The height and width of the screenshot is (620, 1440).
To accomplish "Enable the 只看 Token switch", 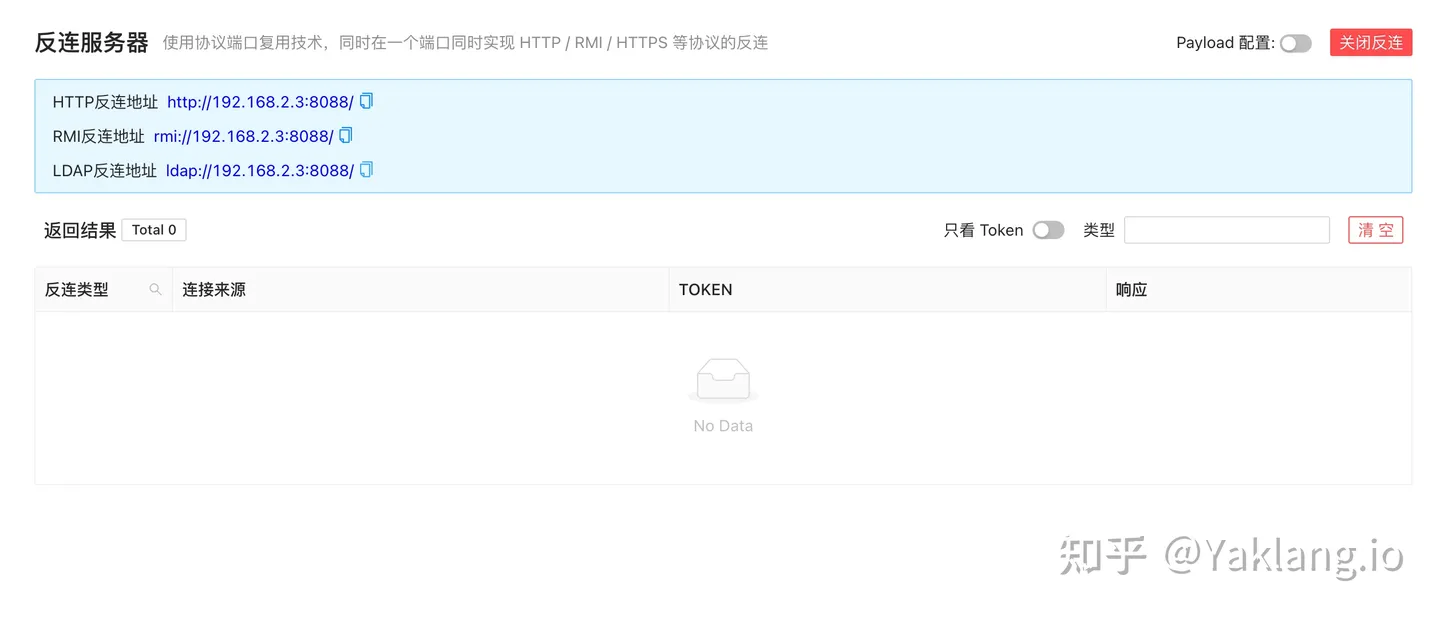I will (x=1048, y=230).
